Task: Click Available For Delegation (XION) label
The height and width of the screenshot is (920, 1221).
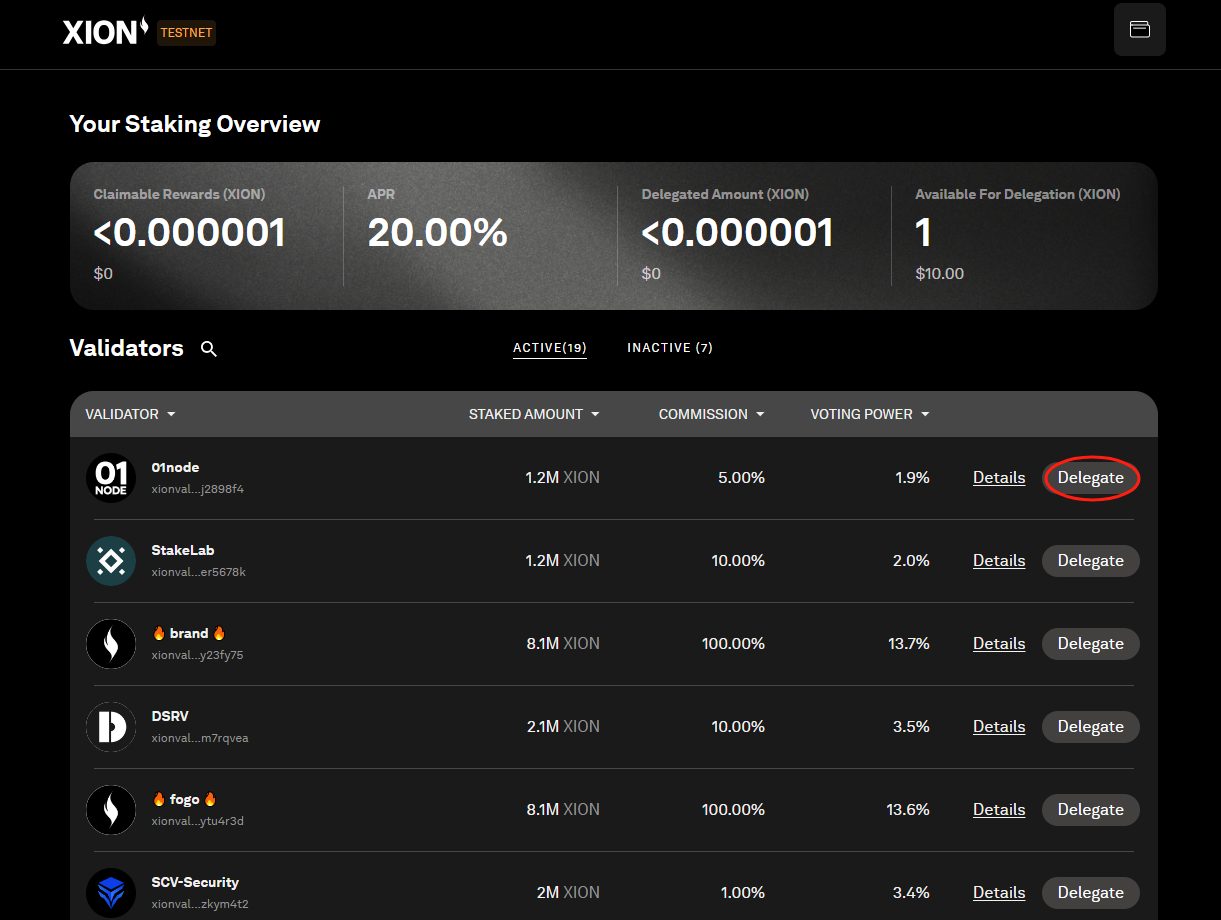Action: pos(1018,195)
